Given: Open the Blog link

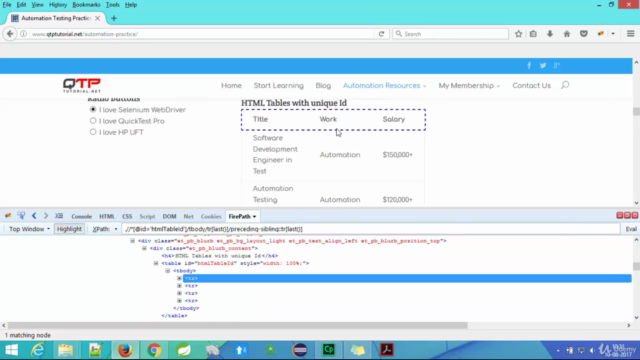Looking at the screenshot, I should tap(323, 85).
